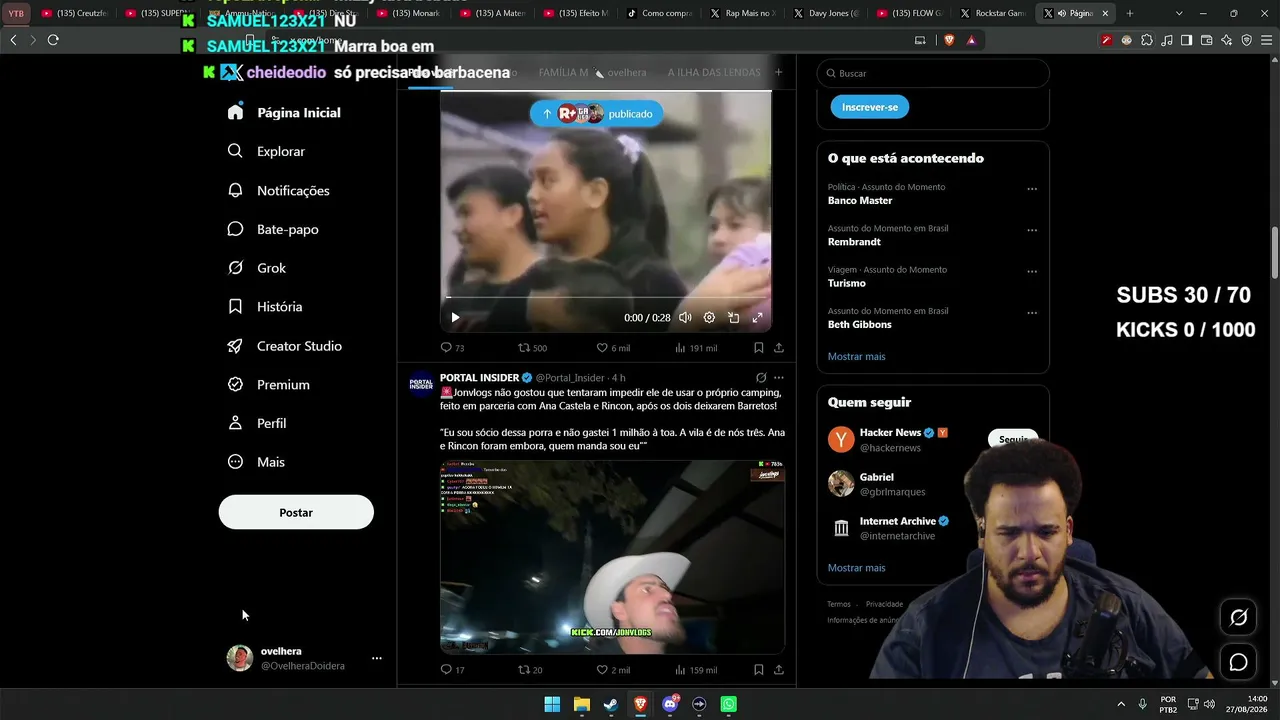Bookmark the Portal Insider post
Viewport: 1280px width, 720px height.
click(x=758, y=670)
